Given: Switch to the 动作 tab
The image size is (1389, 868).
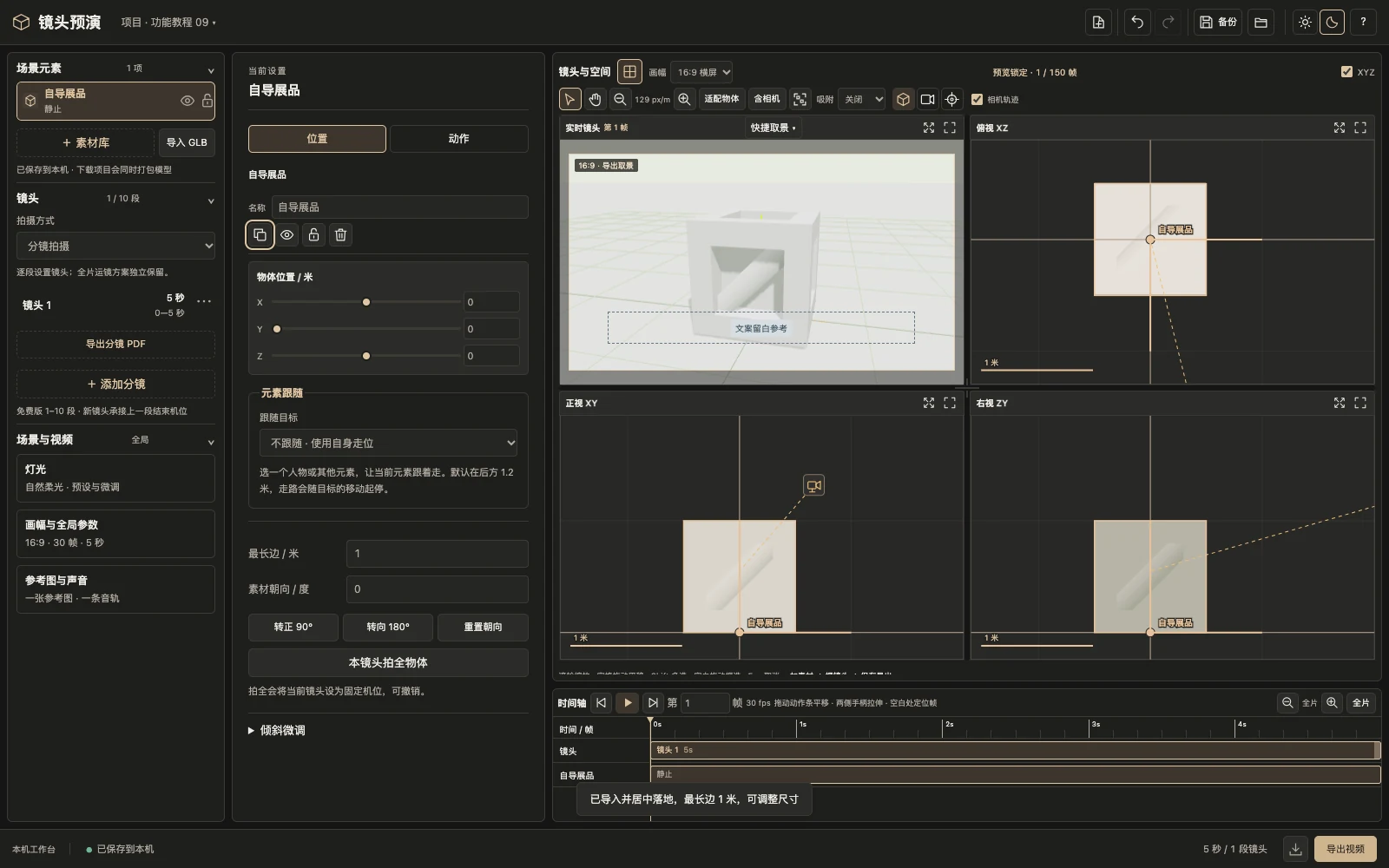Looking at the screenshot, I should [x=458, y=139].
